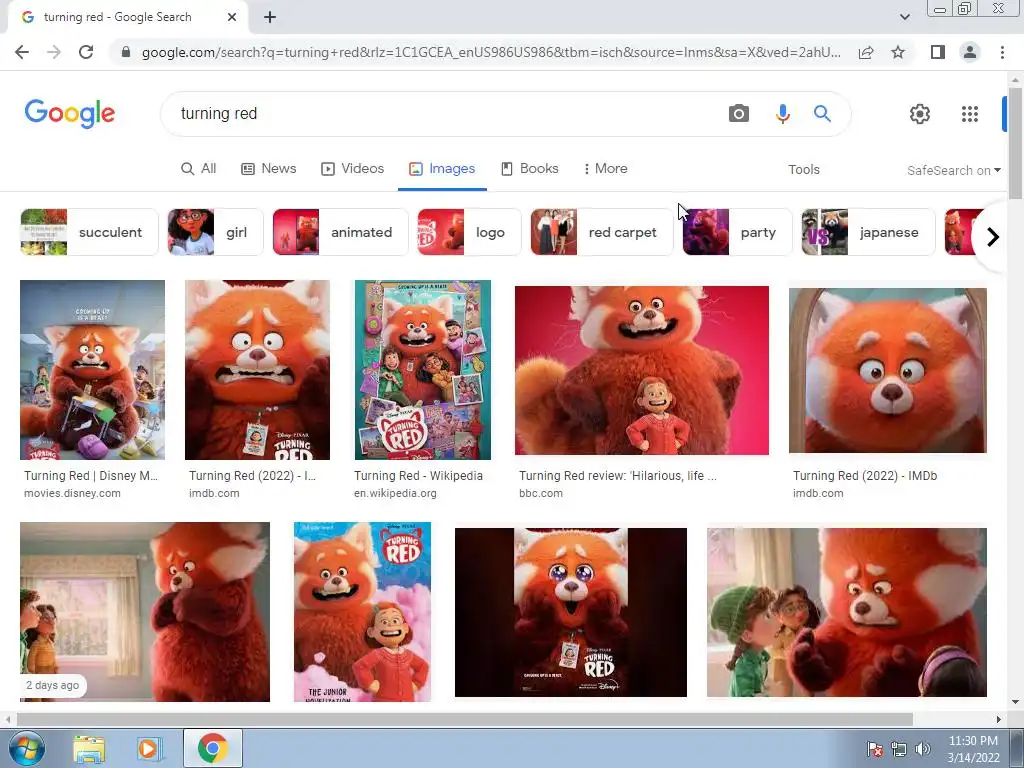Search by image with the camera icon
1024x768 pixels.
click(739, 114)
